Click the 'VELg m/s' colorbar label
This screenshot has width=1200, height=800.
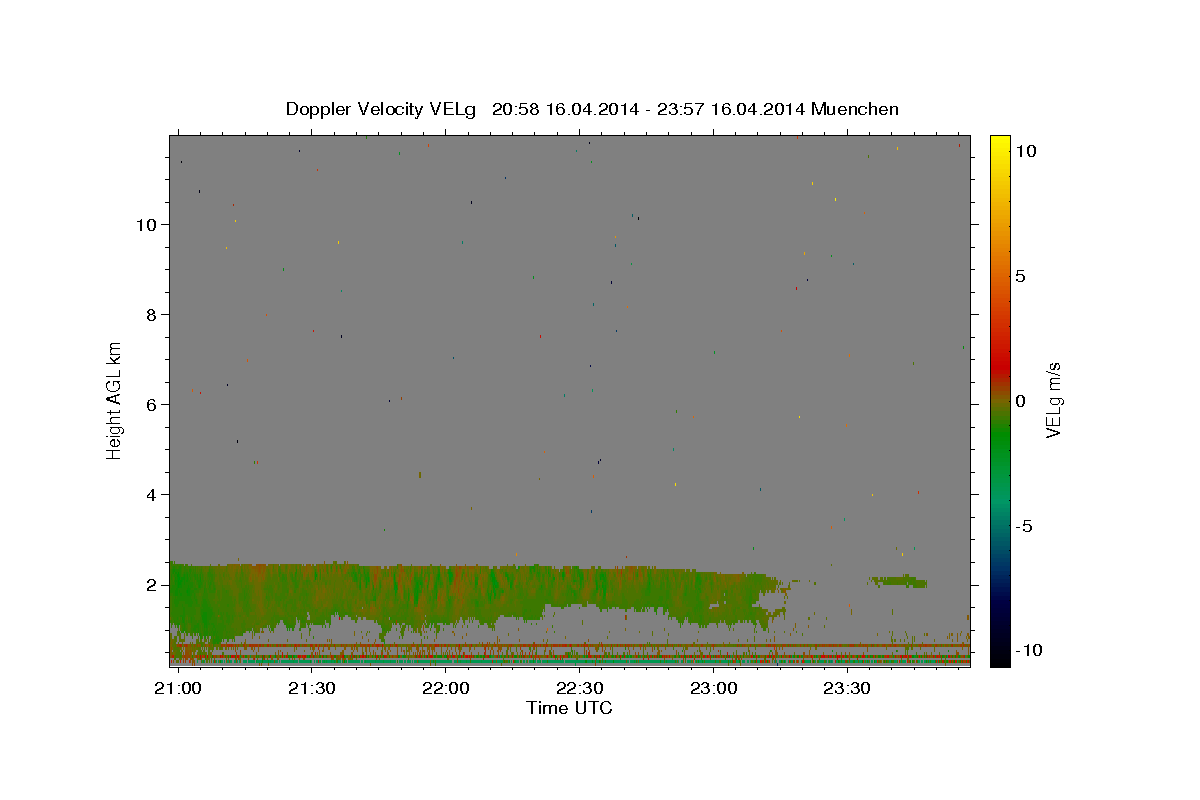(x=1053, y=400)
